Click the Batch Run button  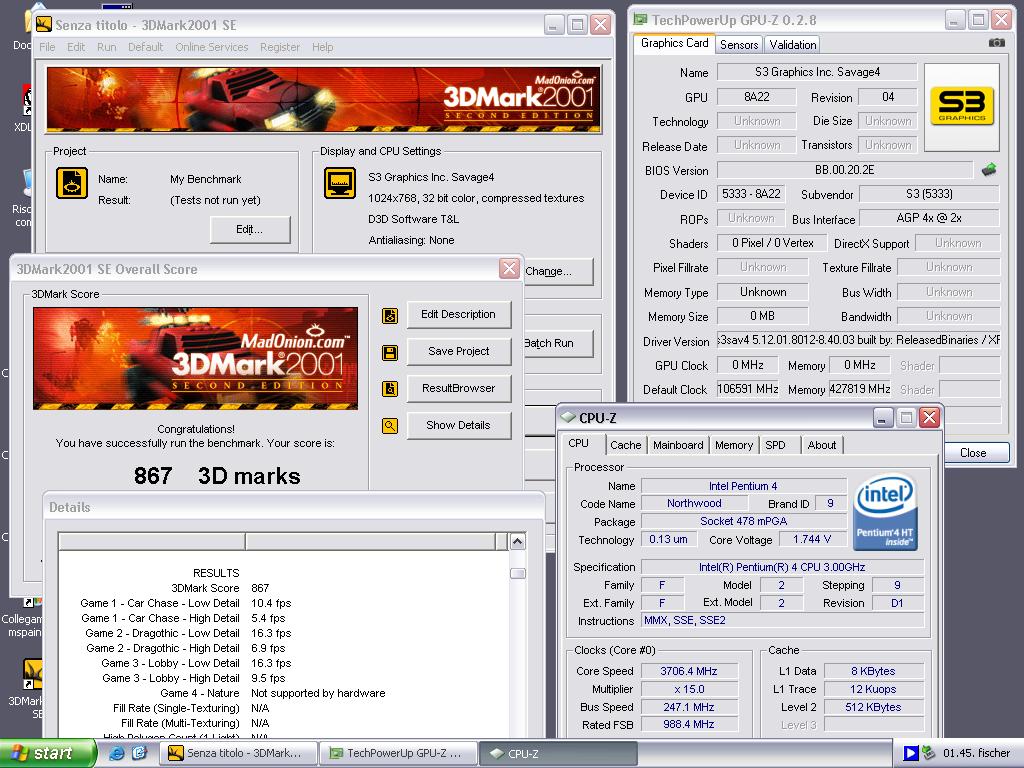pos(557,343)
